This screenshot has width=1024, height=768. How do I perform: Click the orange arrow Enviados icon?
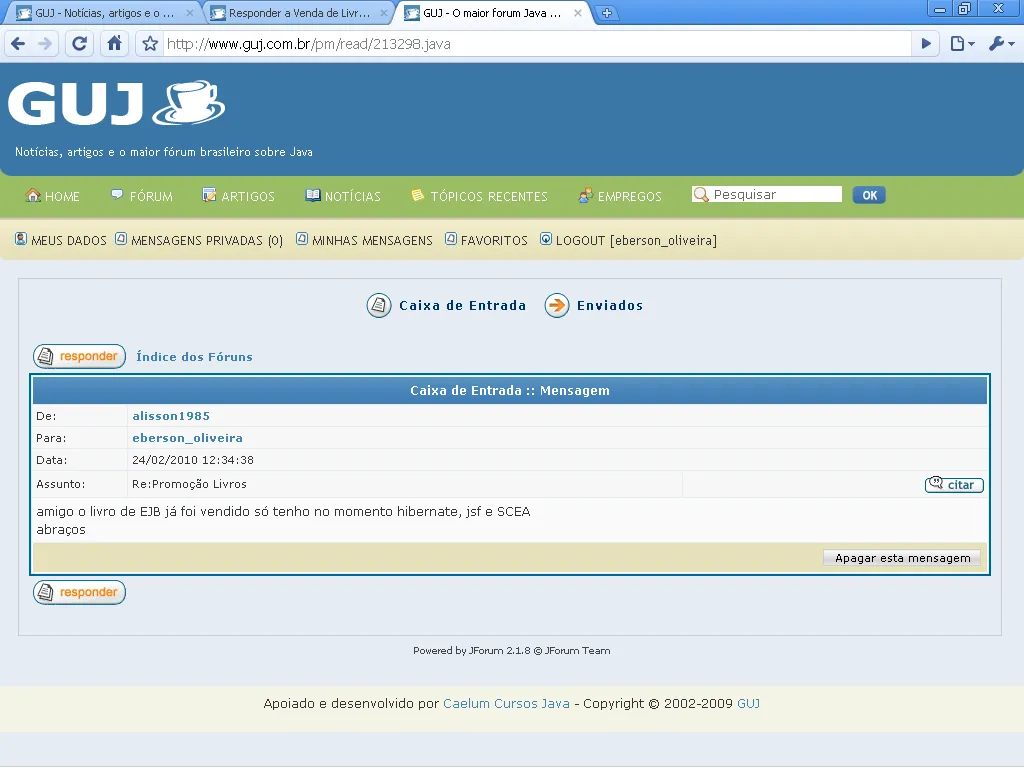coord(557,306)
